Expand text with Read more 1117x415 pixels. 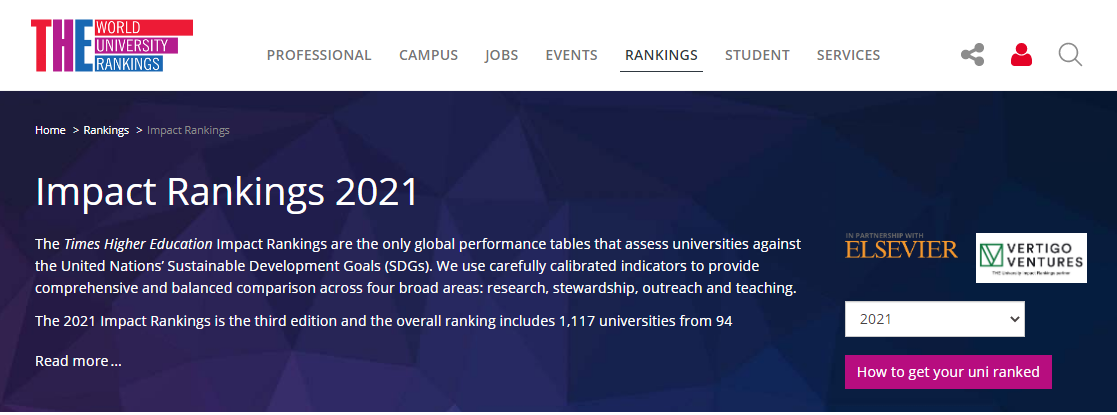[x=78, y=361]
